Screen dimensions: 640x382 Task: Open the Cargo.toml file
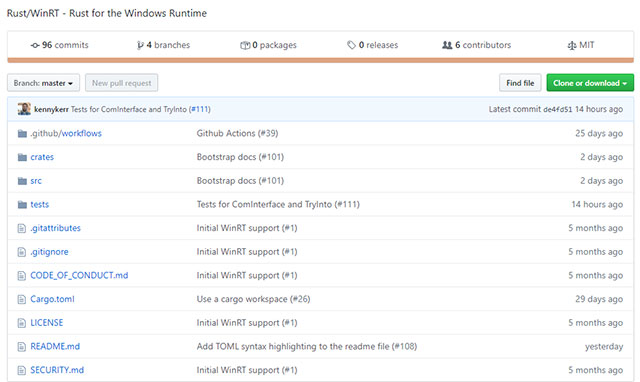[52, 299]
